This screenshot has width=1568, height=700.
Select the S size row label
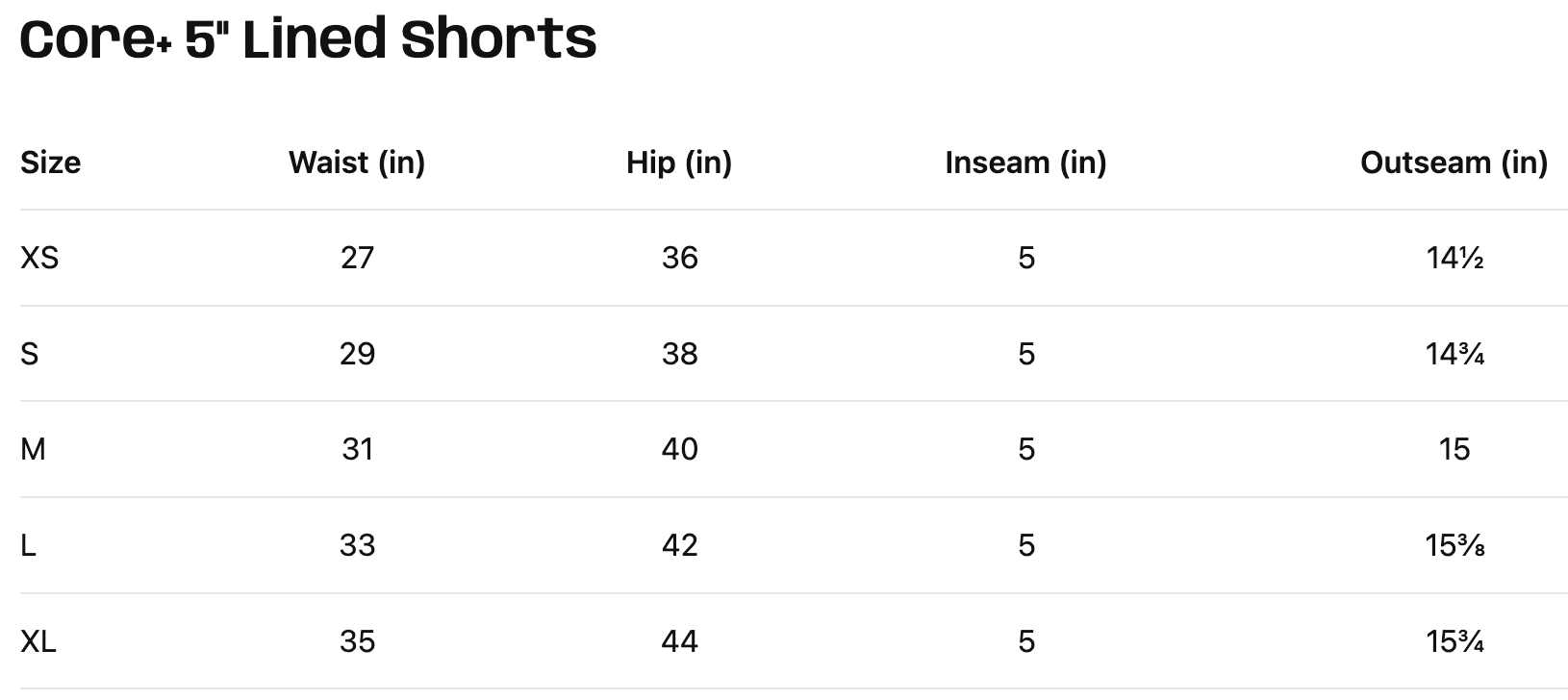(30, 354)
